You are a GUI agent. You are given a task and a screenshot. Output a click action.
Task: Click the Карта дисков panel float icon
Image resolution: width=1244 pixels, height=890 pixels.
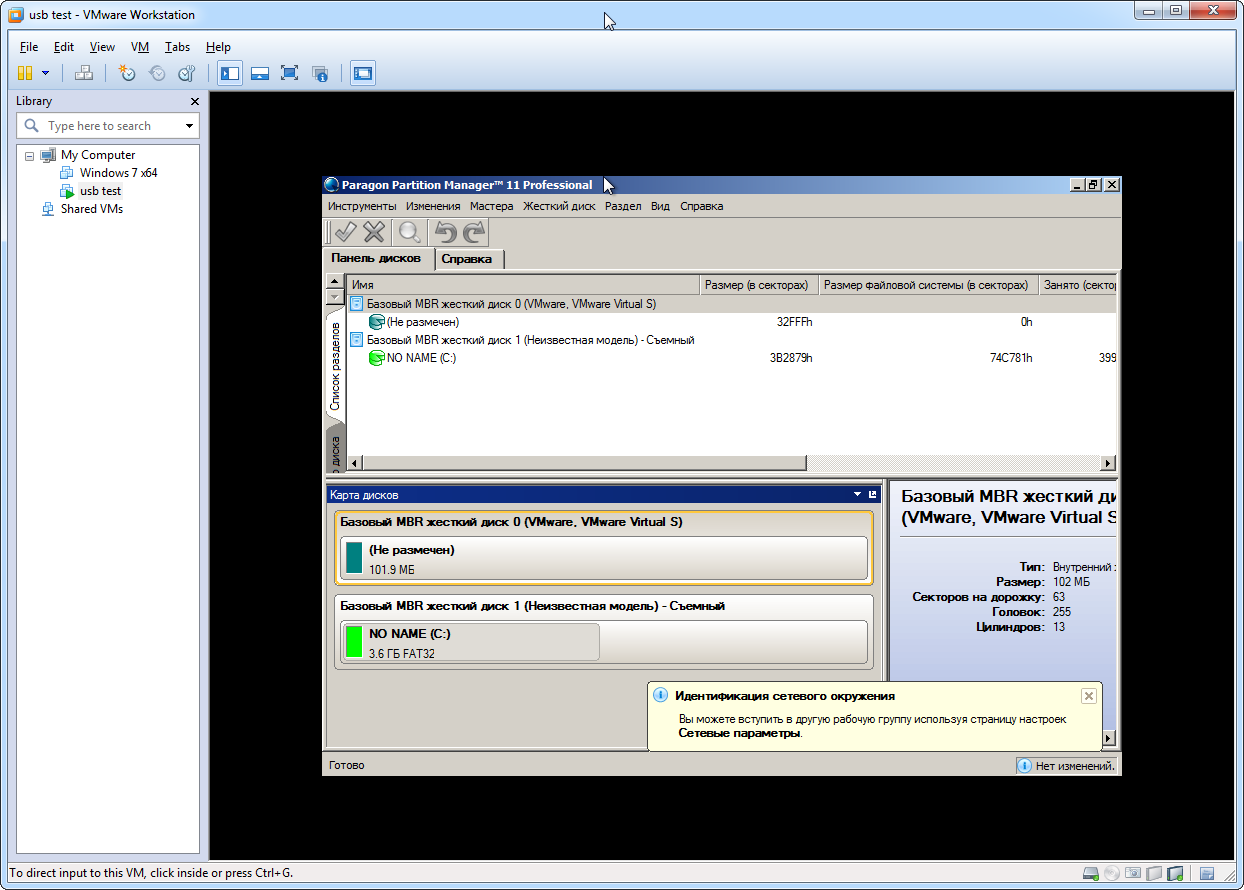872,495
